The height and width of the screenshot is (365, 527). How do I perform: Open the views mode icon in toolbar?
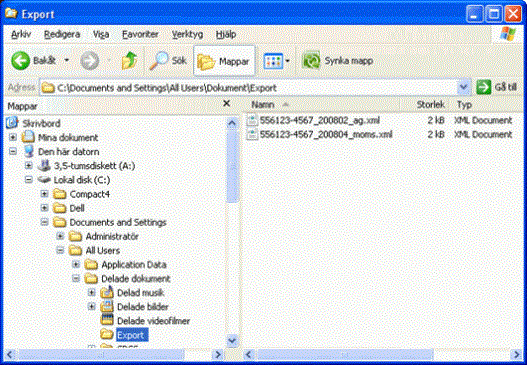click(273, 61)
